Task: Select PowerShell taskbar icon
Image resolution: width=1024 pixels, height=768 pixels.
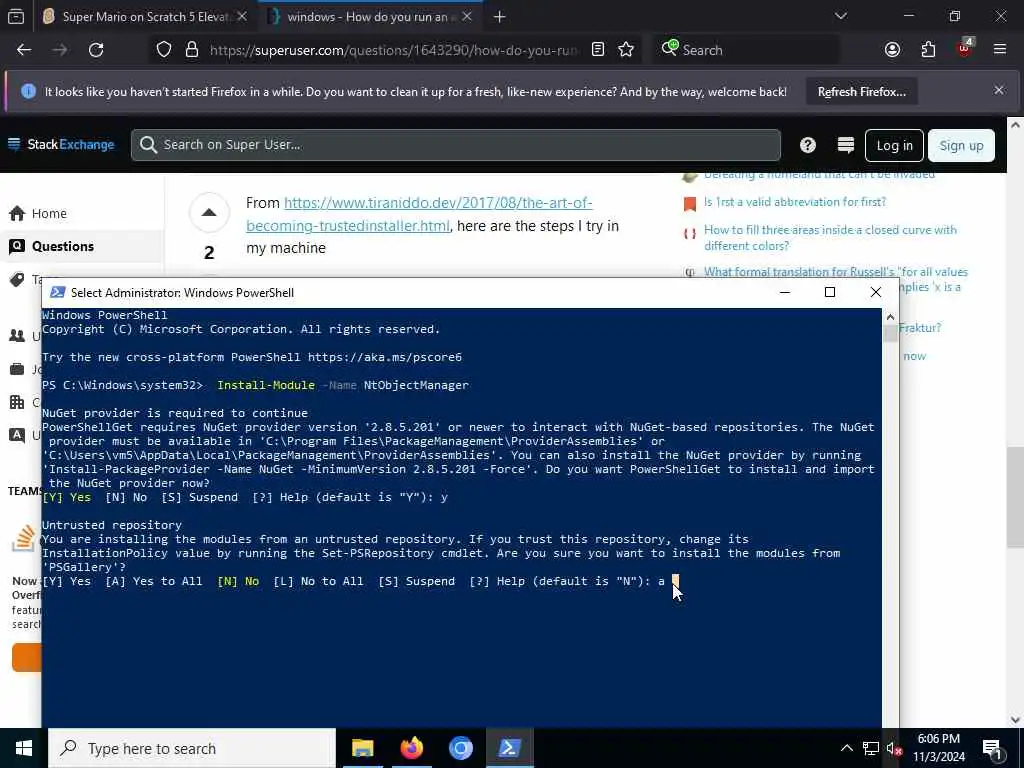Action: [509, 748]
